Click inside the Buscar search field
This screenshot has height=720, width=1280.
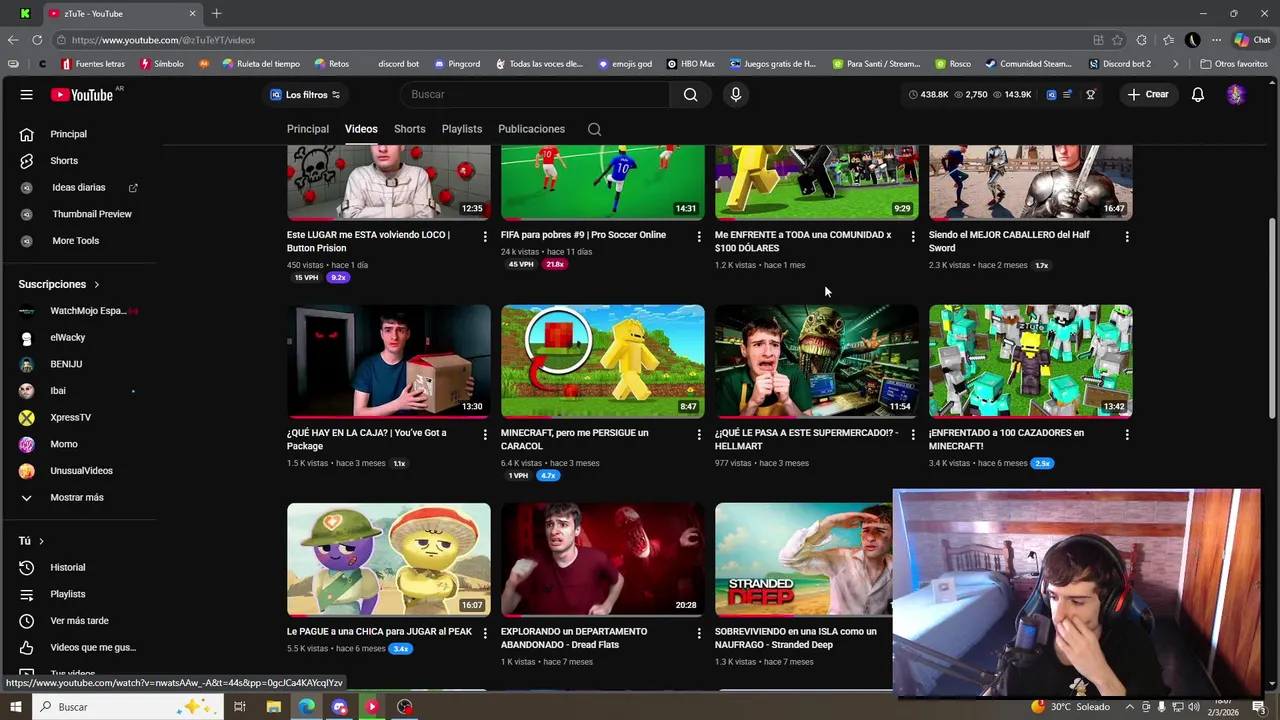(535, 94)
